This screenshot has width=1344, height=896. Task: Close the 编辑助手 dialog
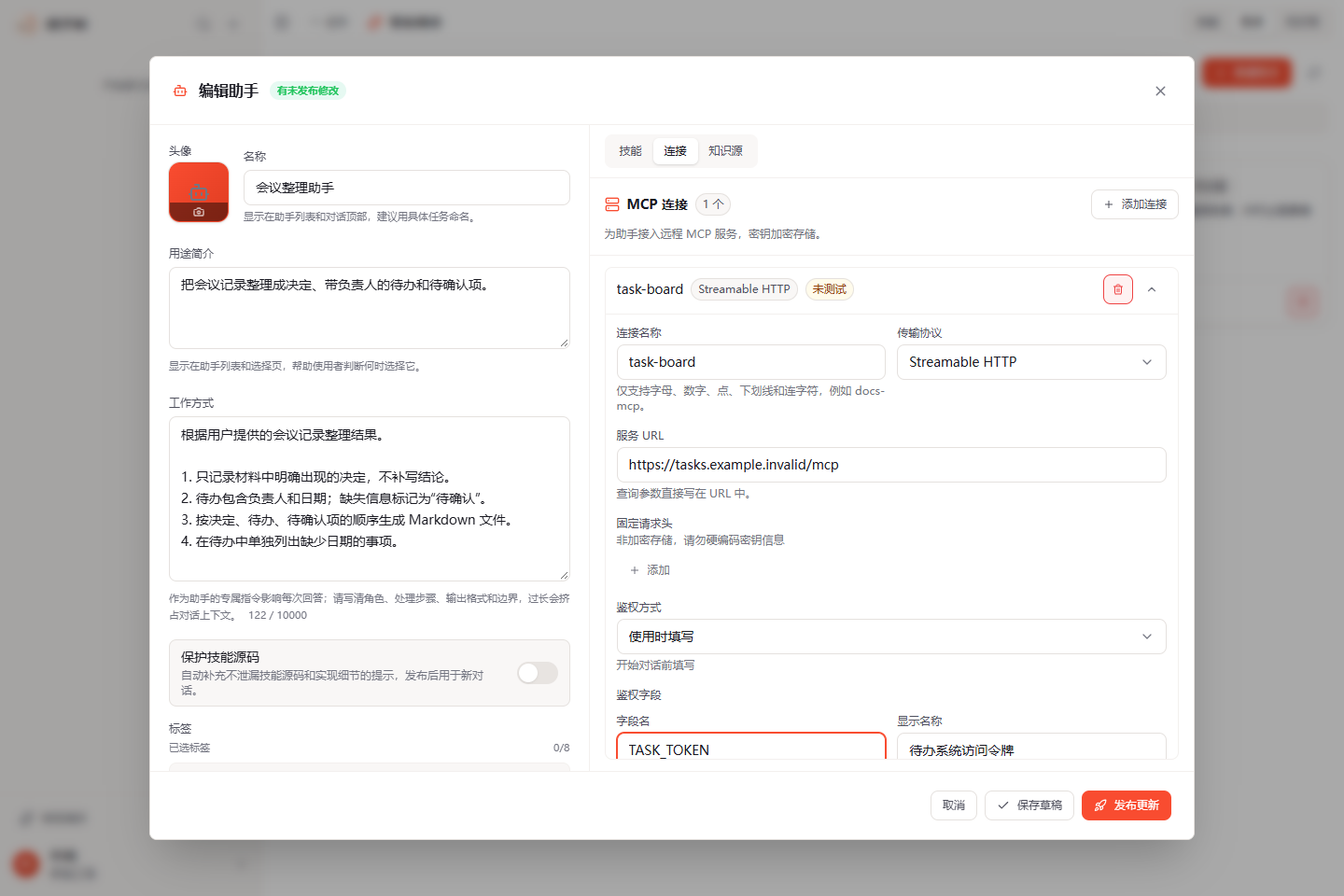coord(1160,91)
